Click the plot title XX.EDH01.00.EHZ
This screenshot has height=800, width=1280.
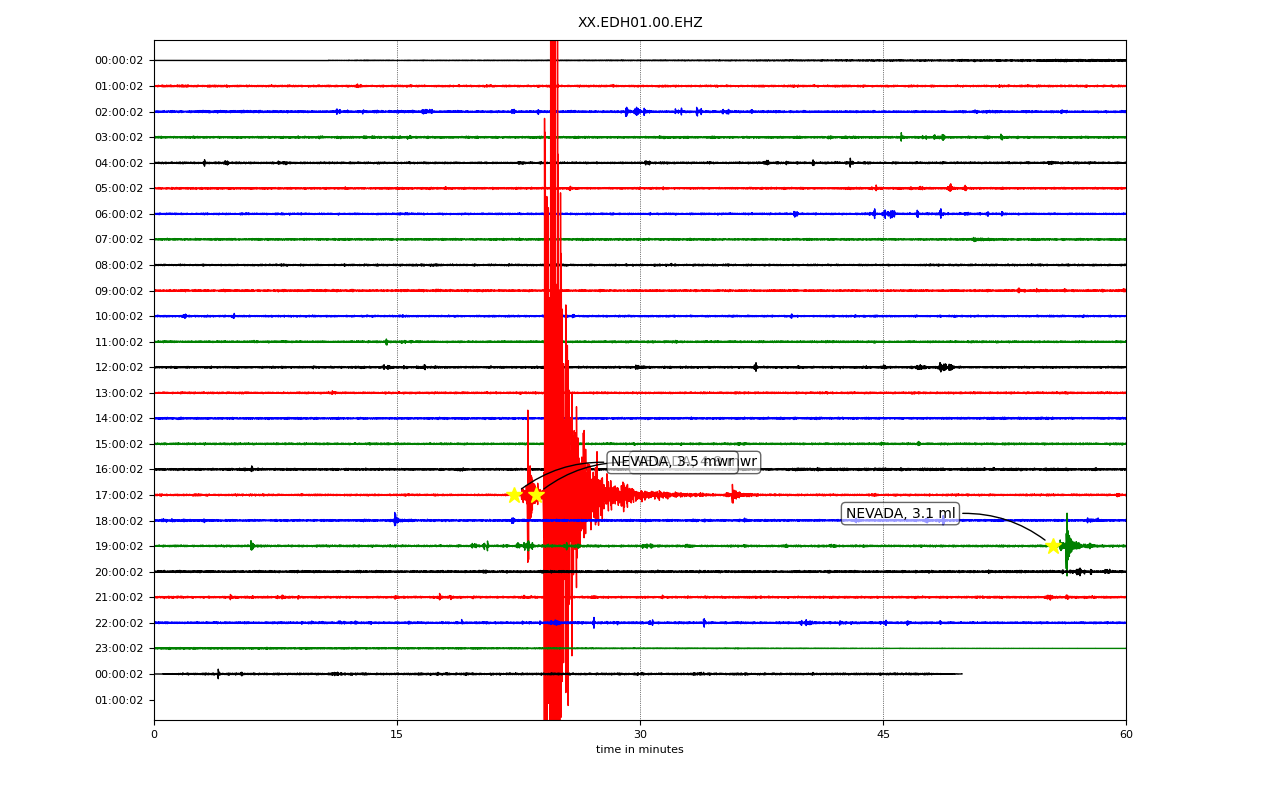(640, 23)
